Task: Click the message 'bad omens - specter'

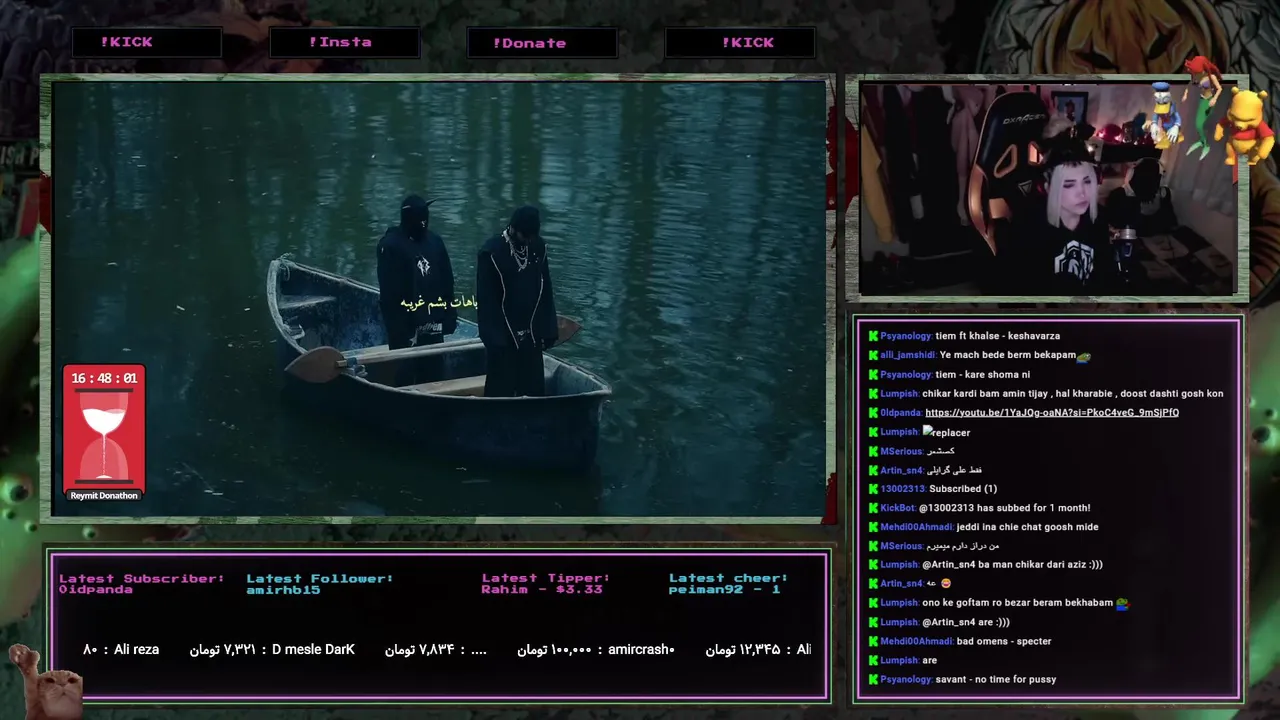Action: 1004,641
